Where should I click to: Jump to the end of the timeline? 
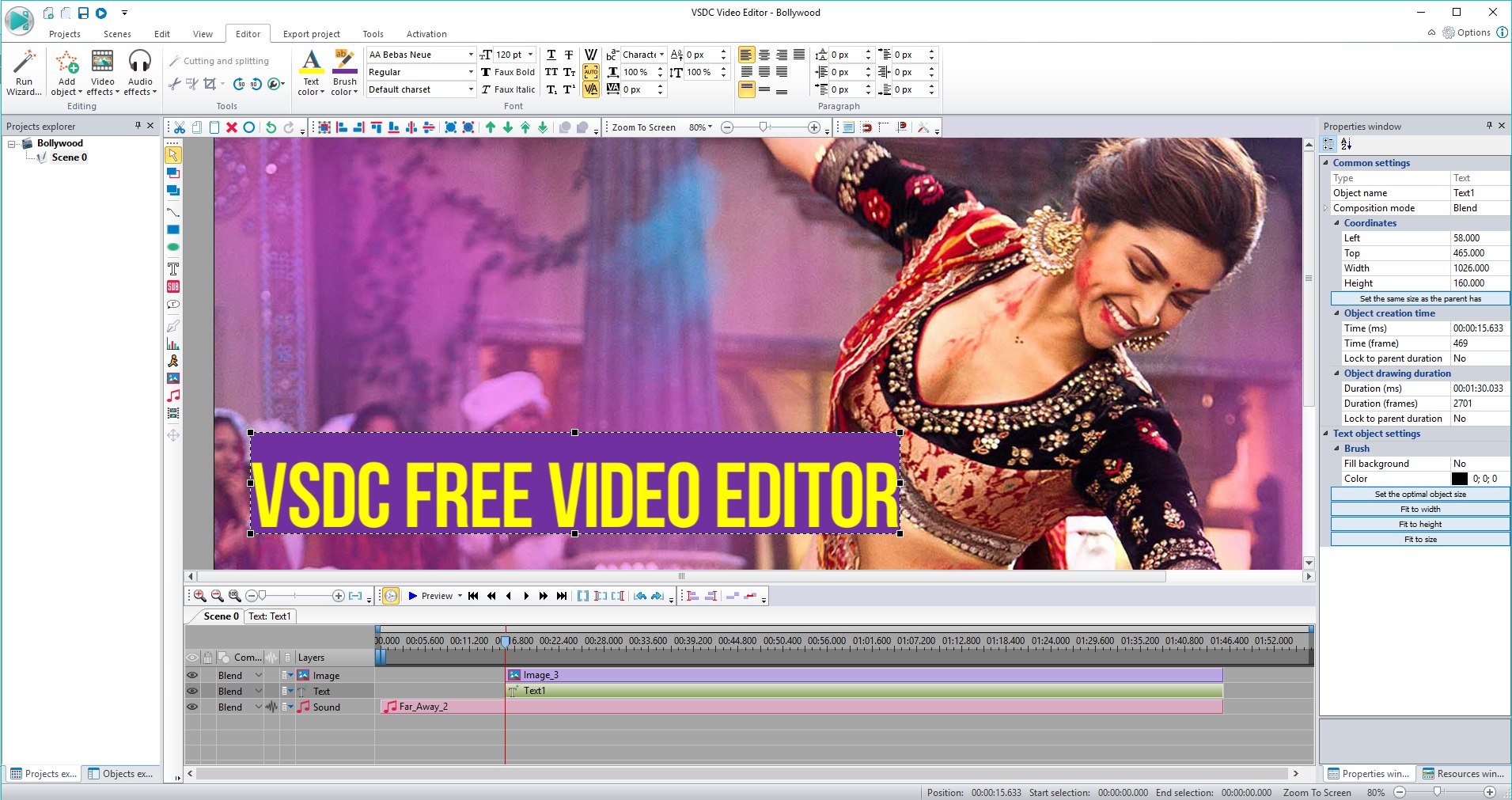click(x=561, y=596)
